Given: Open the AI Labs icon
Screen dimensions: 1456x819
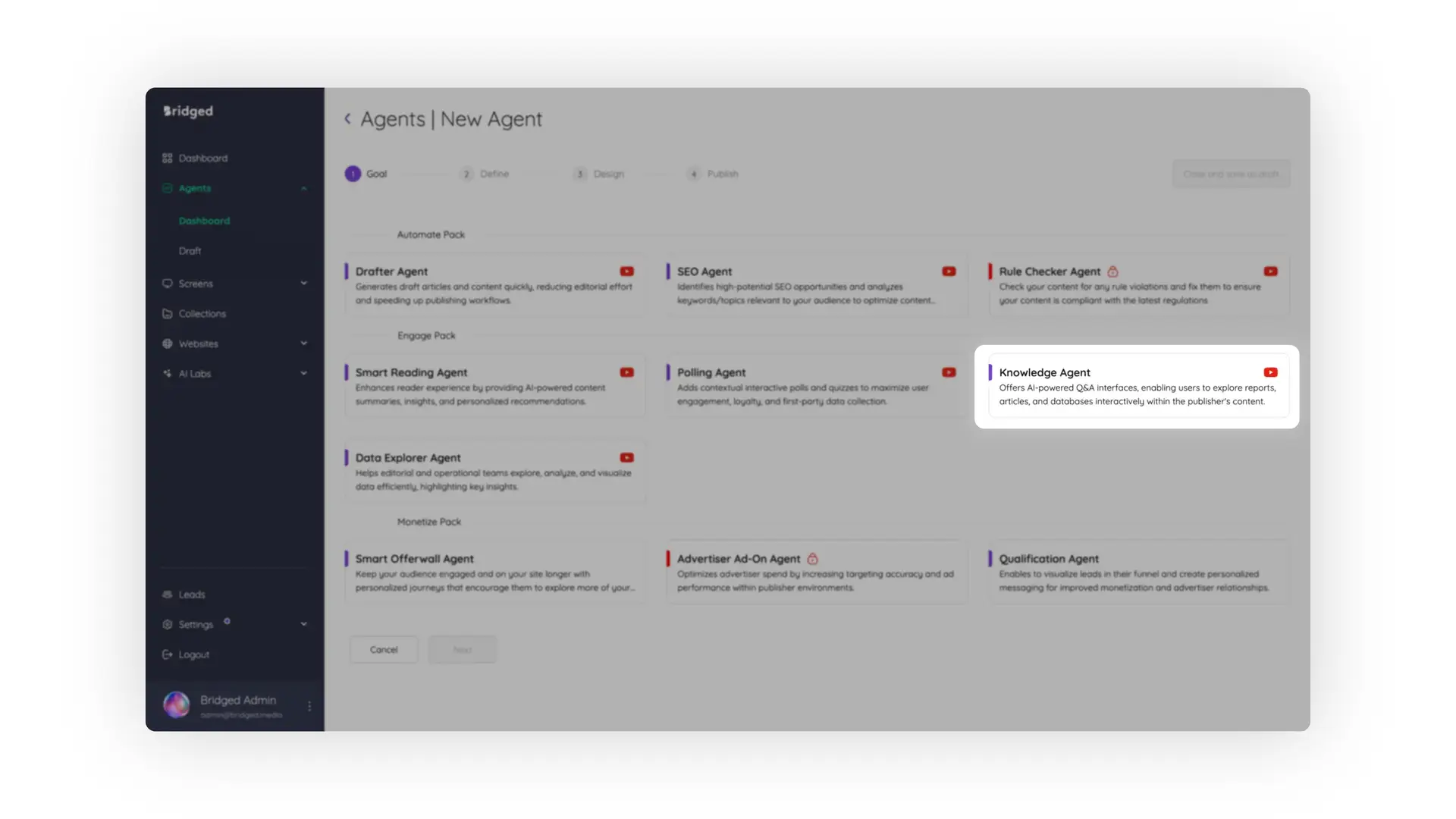Looking at the screenshot, I should coord(168,373).
